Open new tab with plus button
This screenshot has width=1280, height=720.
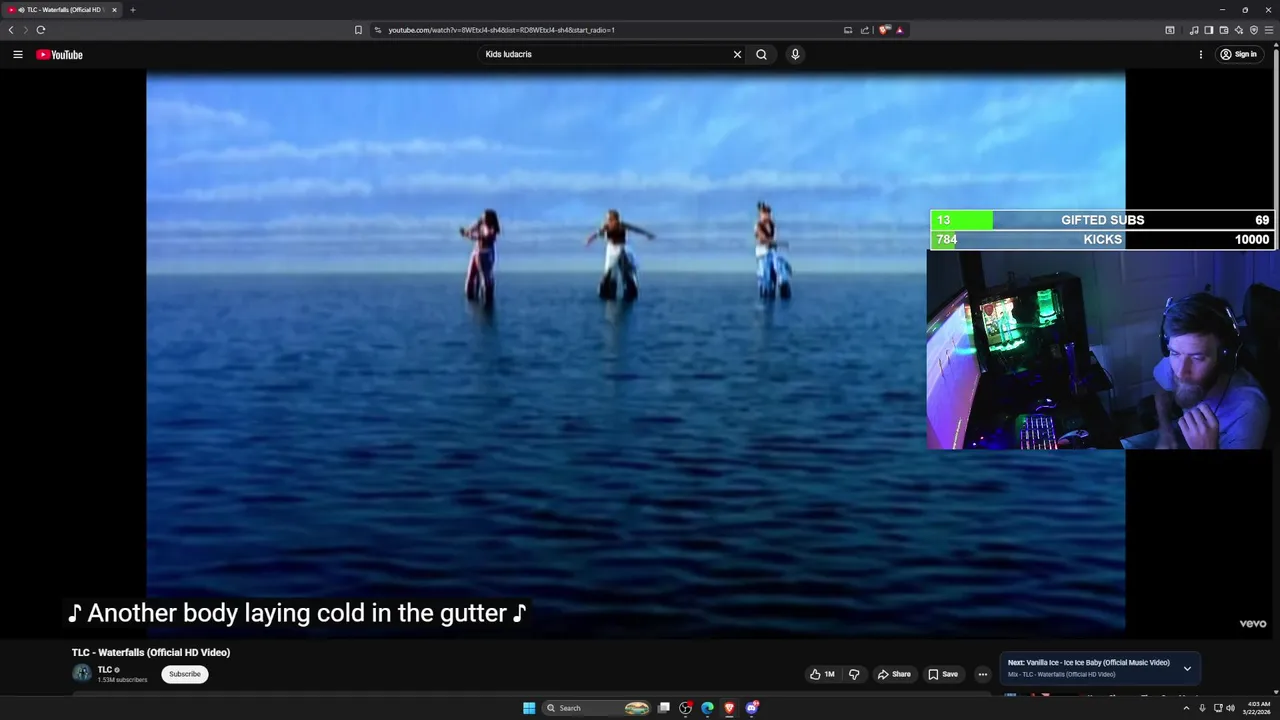pos(132,10)
